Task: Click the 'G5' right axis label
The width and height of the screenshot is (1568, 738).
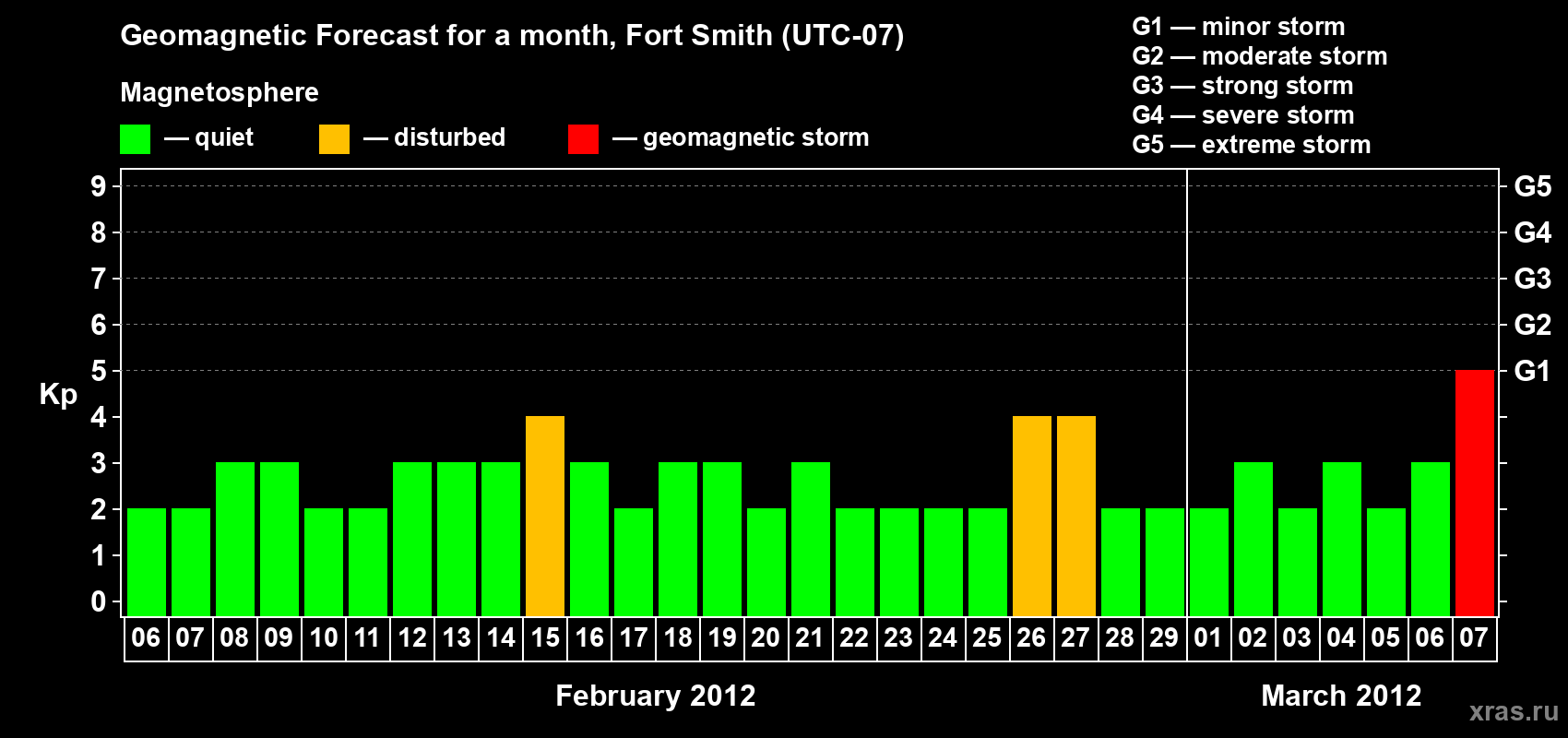Action: click(1533, 186)
